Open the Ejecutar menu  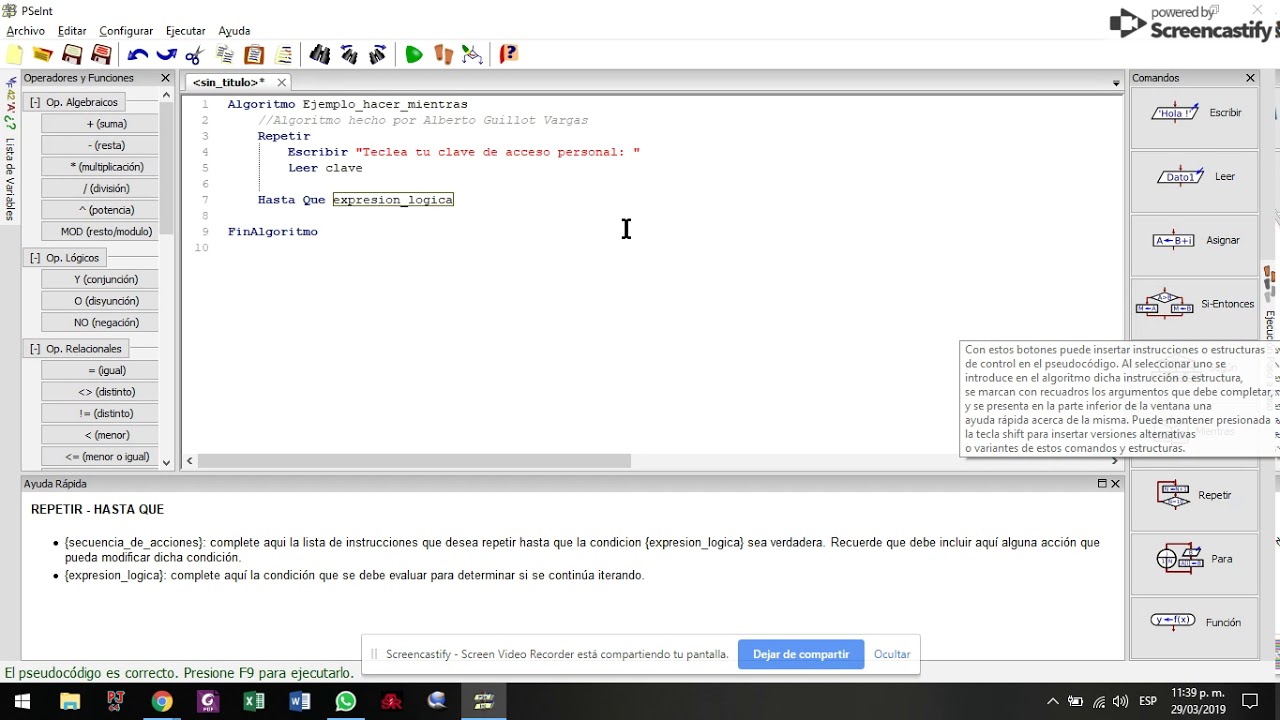click(x=185, y=31)
